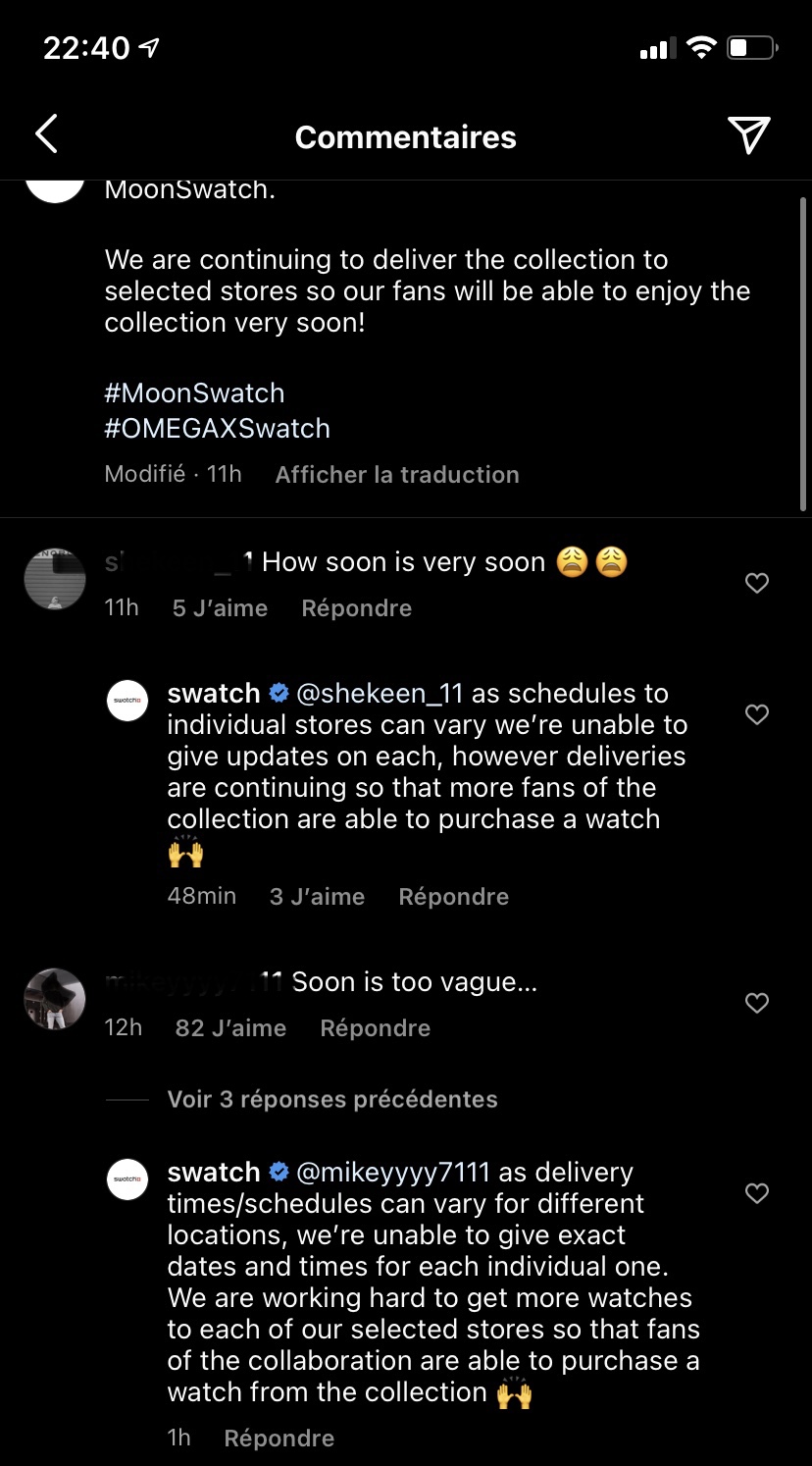Viewport: 812px width, 1466px height.
Task: Like the "How soon is very soon" comment
Action: click(x=757, y=583)
